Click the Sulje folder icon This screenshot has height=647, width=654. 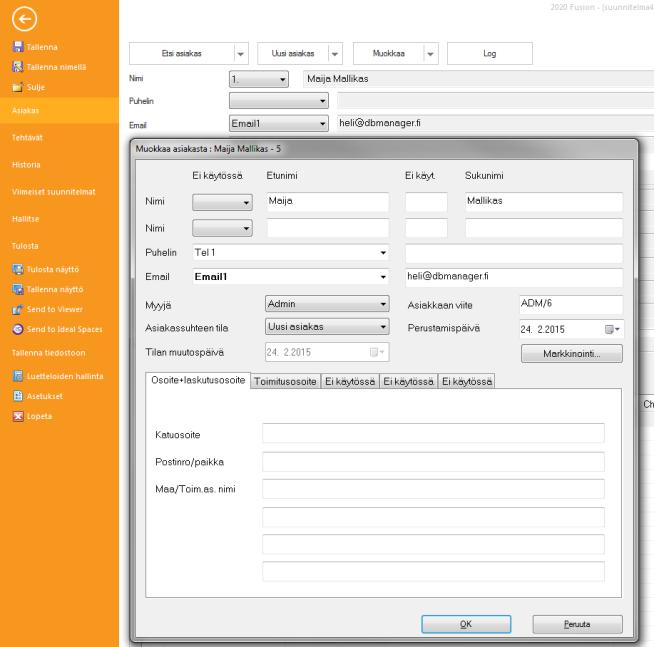[x=18, y=87]
